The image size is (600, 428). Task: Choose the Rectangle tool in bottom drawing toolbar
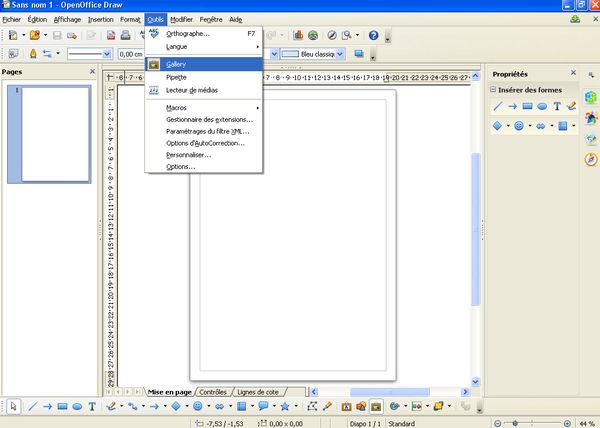point(62,406)
